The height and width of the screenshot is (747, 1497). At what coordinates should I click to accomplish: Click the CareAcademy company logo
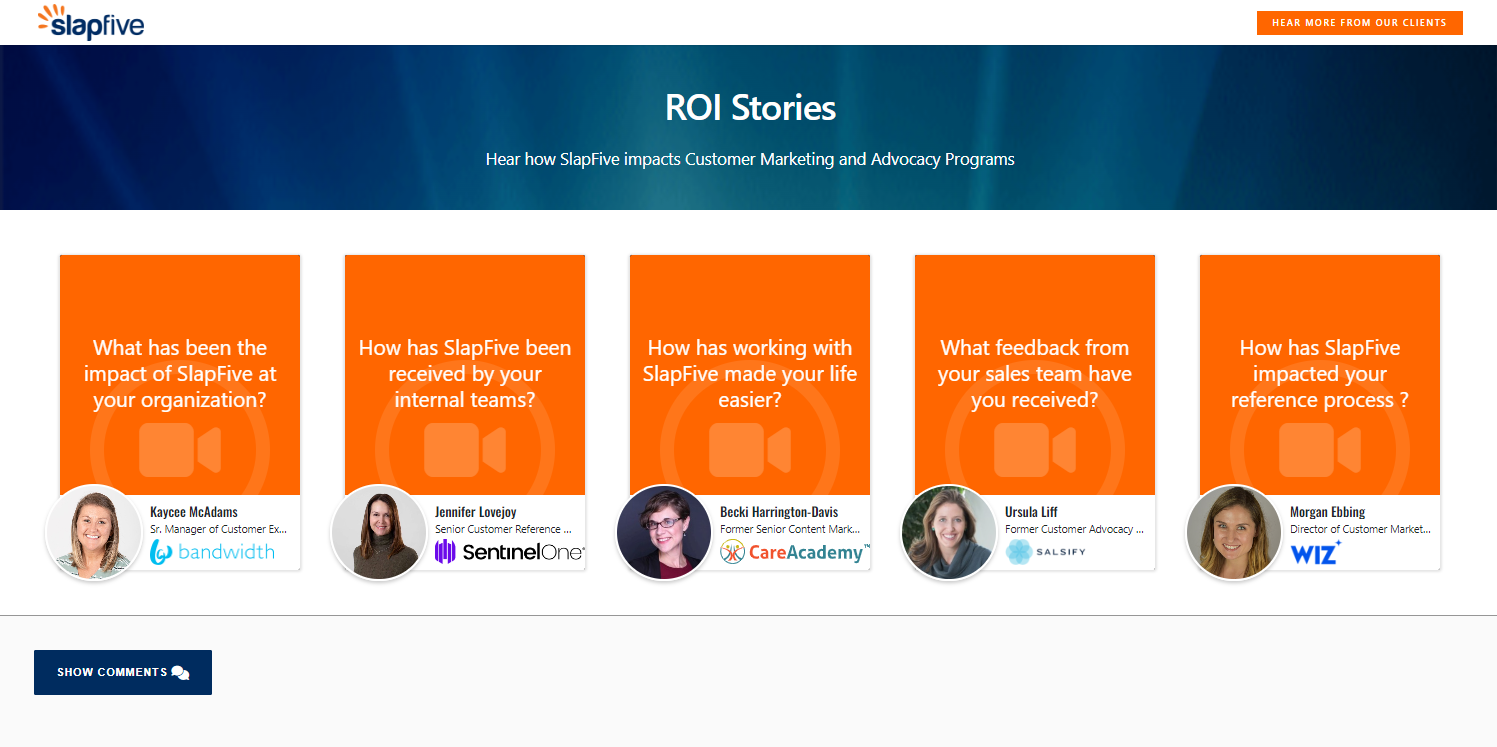click(x=794, y=552)
